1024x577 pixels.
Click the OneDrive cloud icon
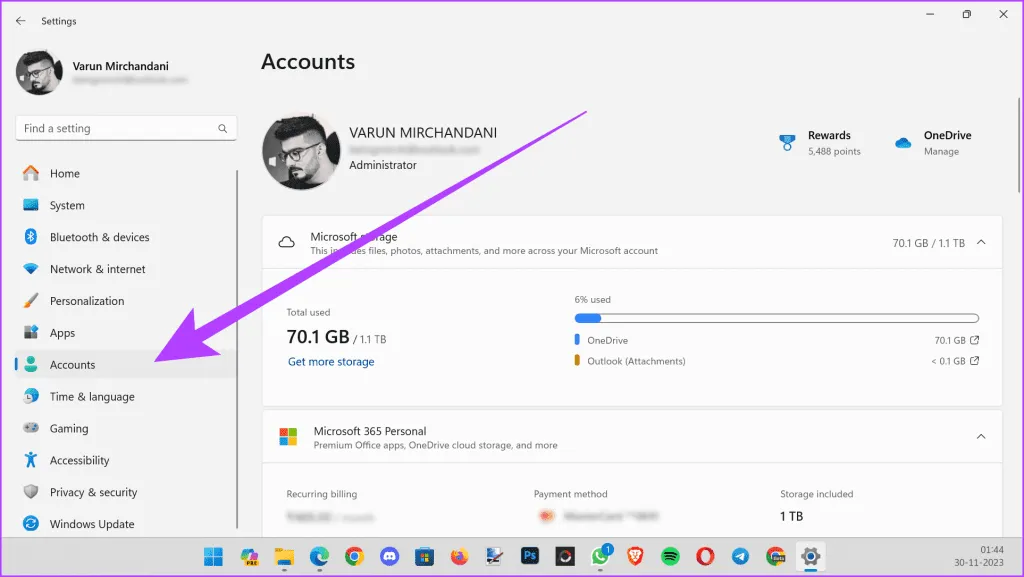pos(903,143)
